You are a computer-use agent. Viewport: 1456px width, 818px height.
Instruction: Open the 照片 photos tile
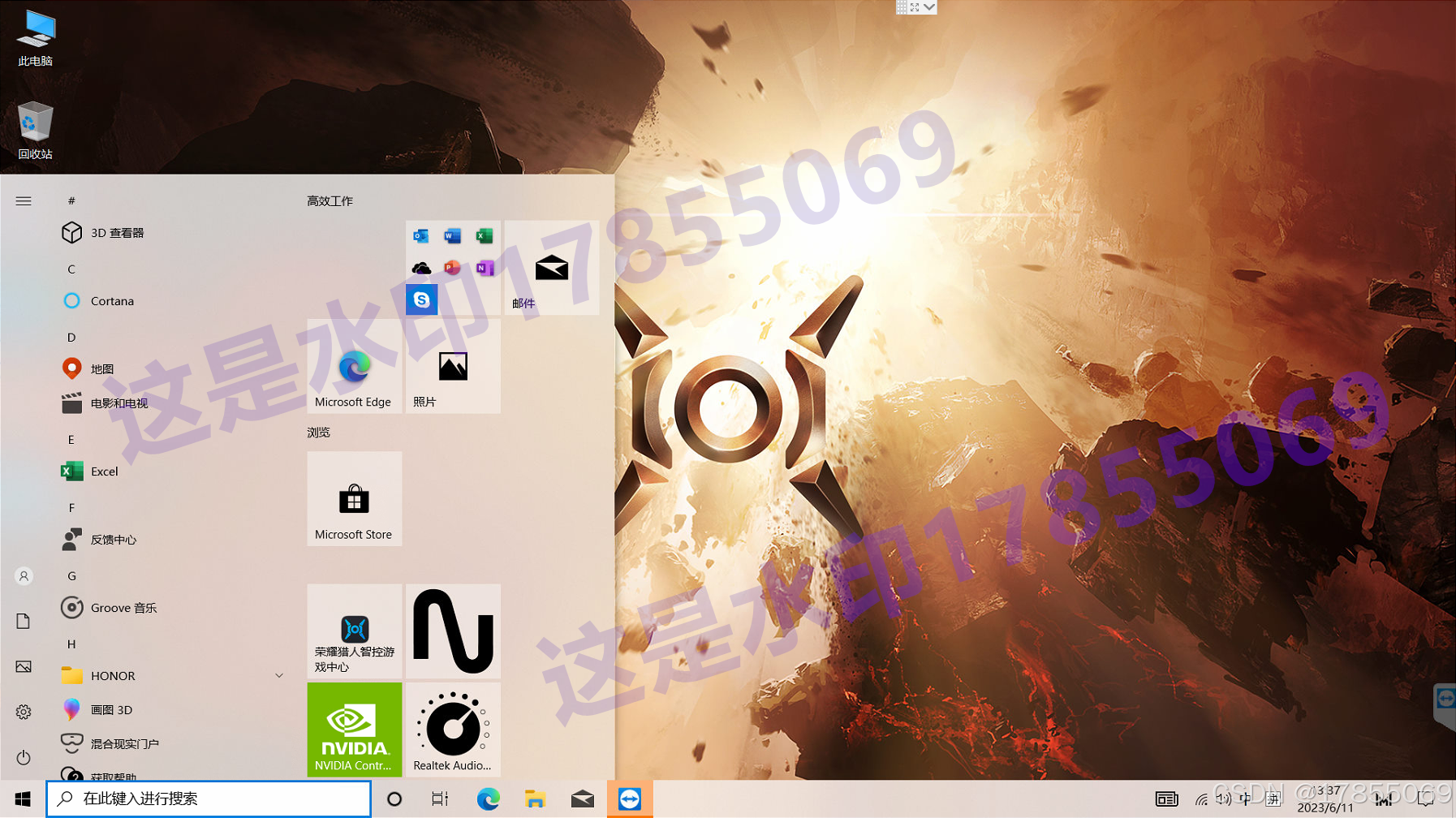coord(453,366)
